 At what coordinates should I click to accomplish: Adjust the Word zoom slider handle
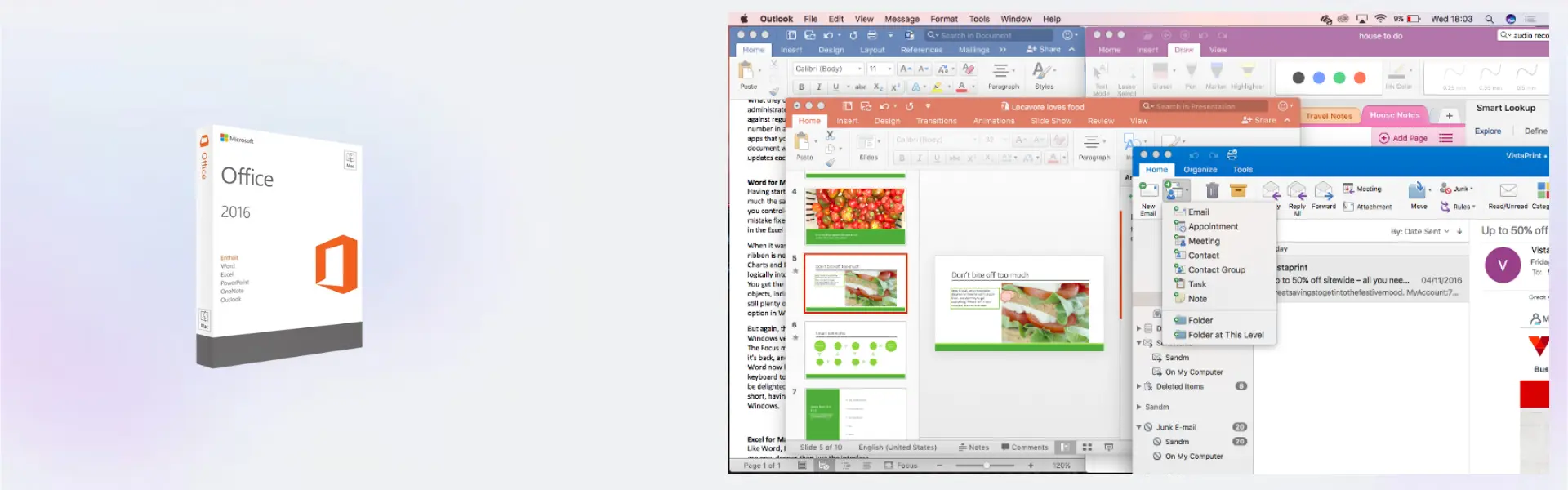coord(987,465)
